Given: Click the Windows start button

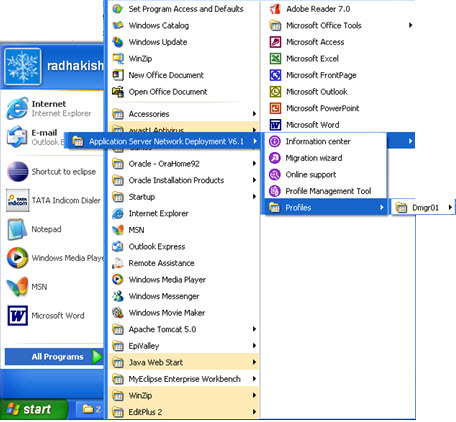Looking at the screenshot, I should click(x=33, y=409).
